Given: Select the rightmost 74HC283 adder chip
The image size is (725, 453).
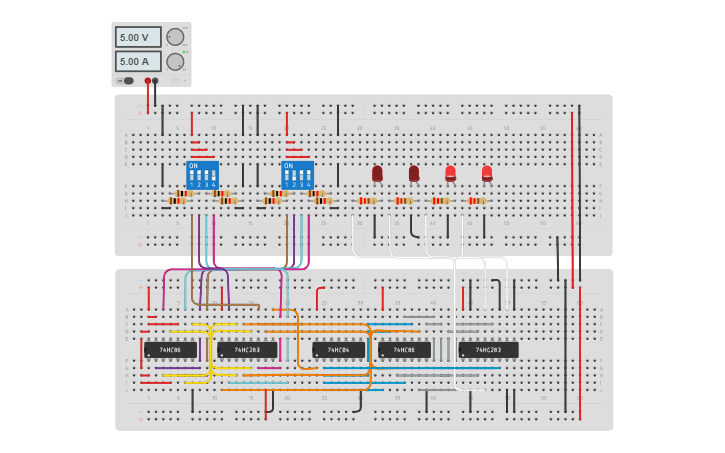Looking at the screenshot, I should 488,350.
